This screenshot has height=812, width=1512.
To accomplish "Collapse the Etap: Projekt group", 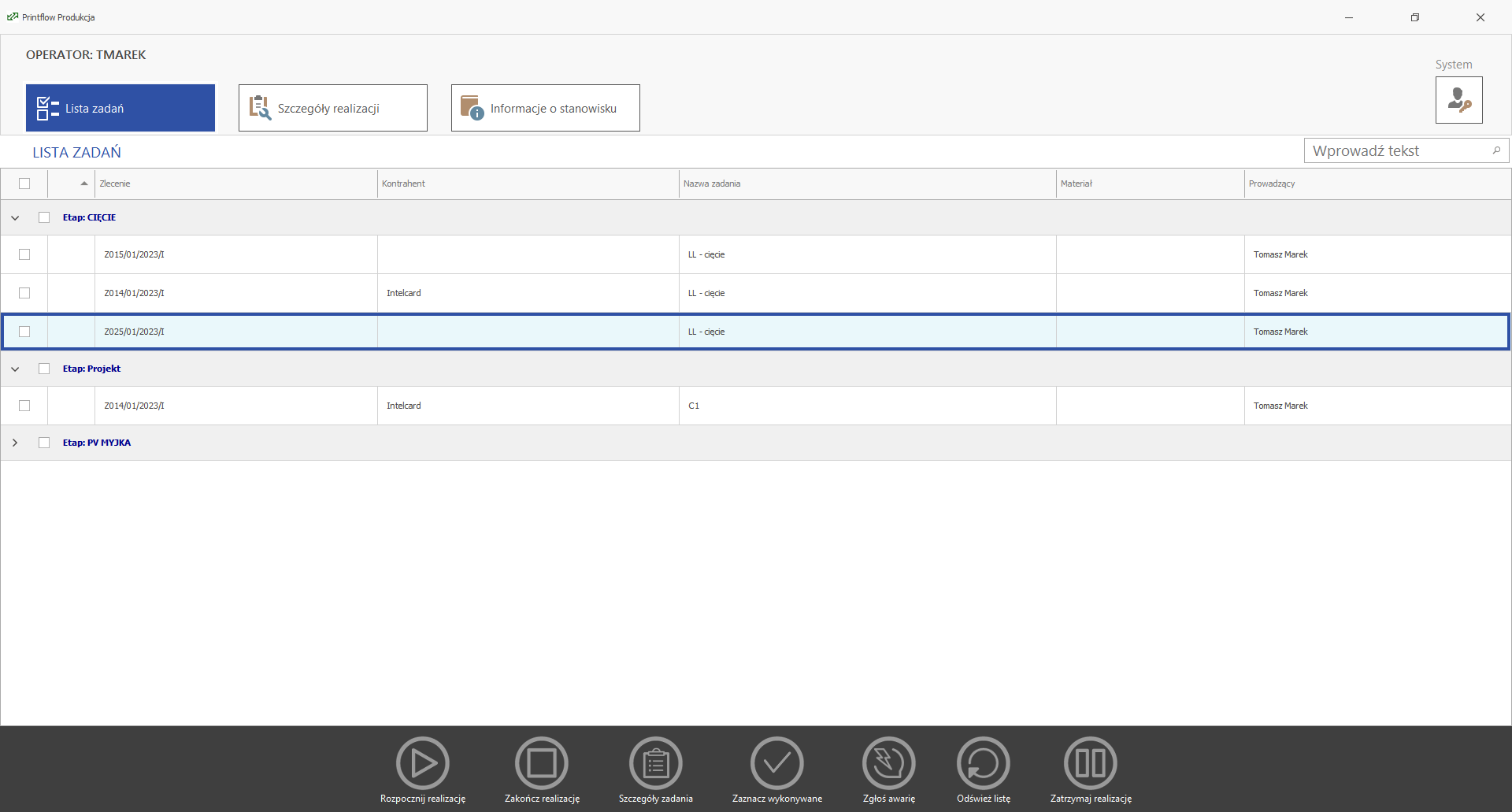I will [x=15, y=369].
